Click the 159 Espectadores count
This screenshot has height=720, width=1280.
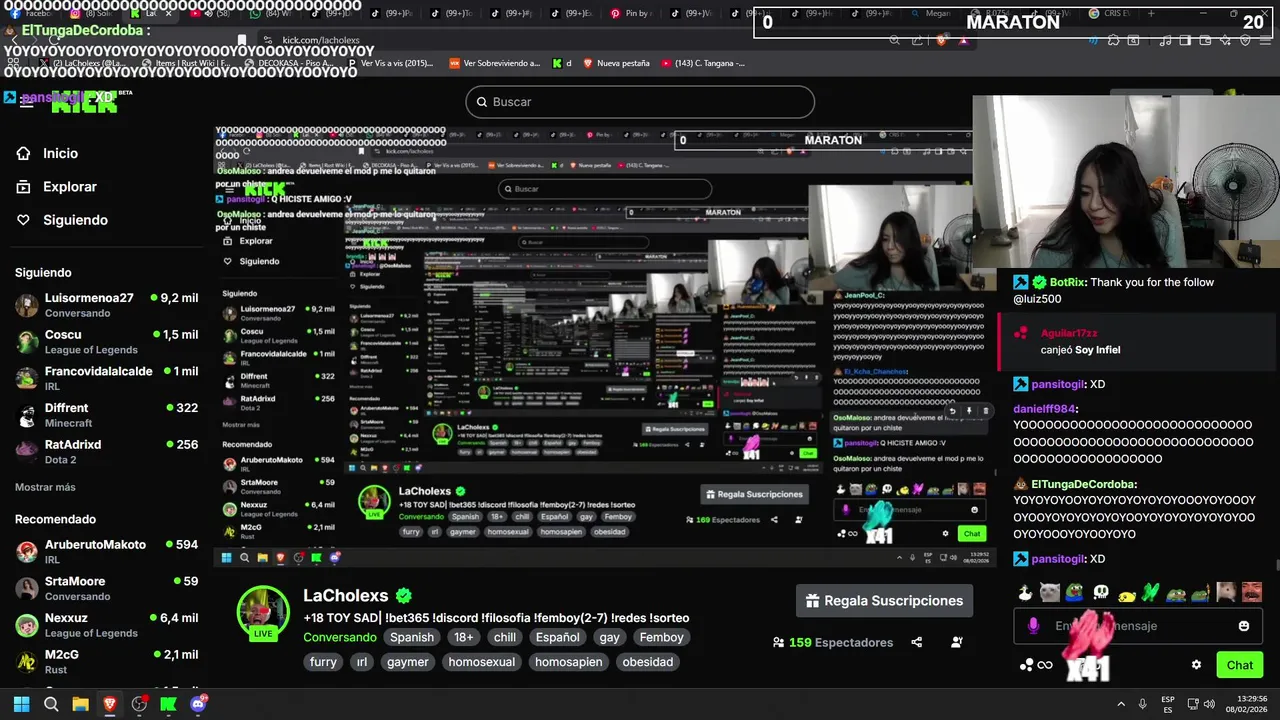tap(833, 642)
